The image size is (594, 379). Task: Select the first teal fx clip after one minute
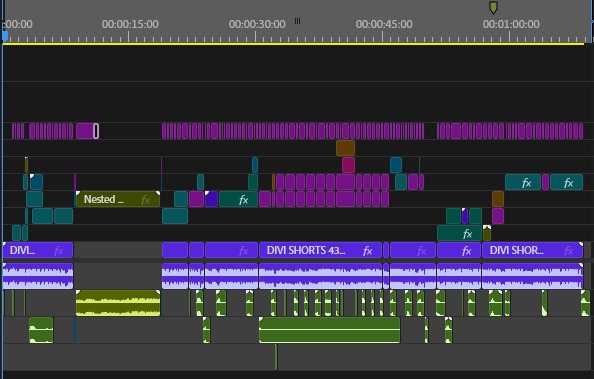[523, 182]
